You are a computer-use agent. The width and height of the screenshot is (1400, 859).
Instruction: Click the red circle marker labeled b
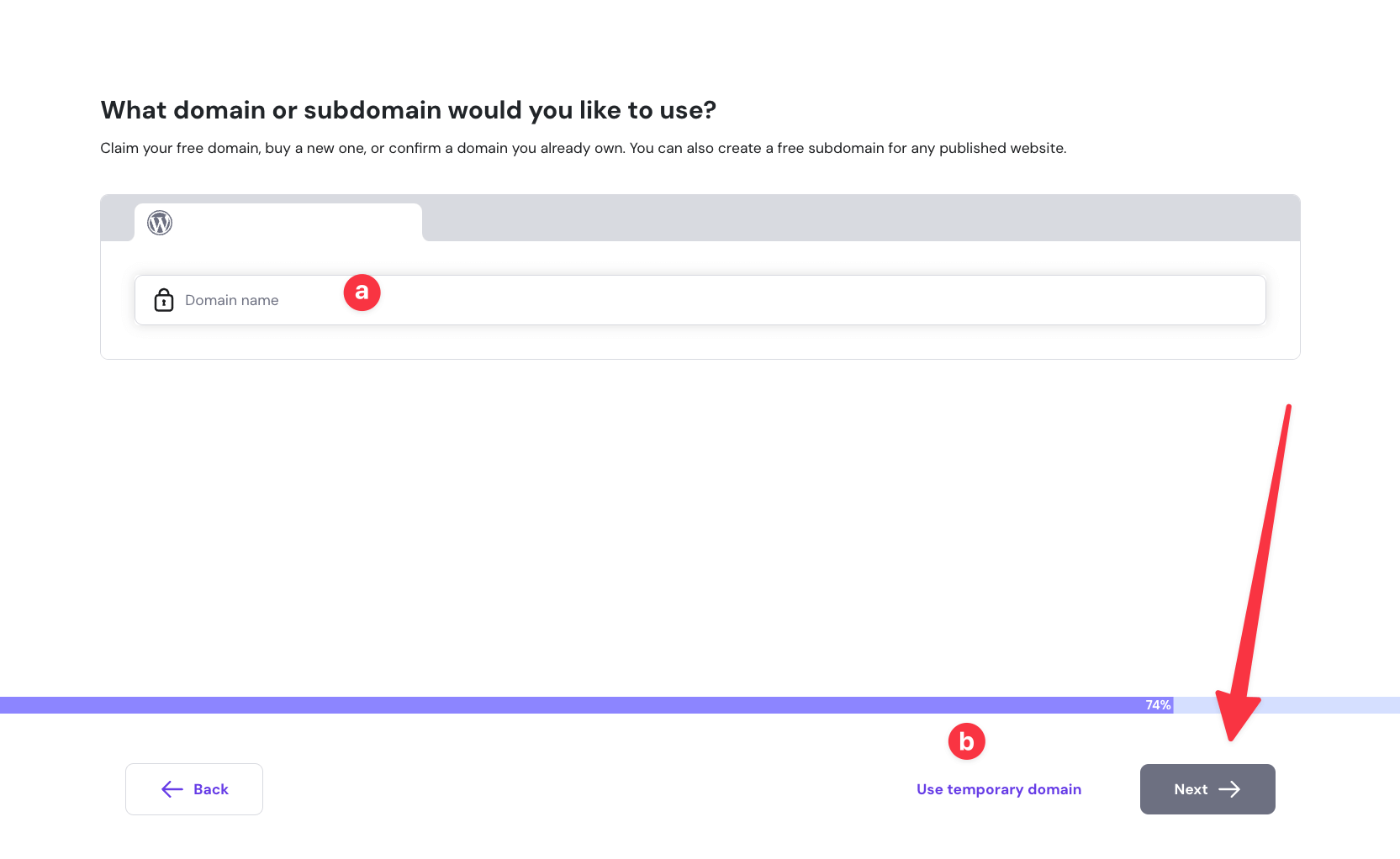pyautogui.click(x=966, y=741)
